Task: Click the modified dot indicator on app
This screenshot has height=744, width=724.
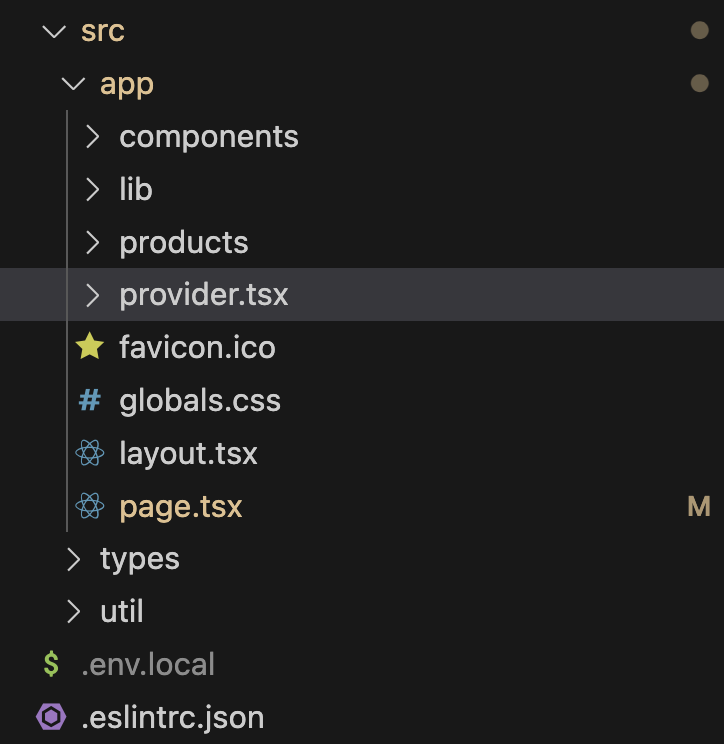Action: (699, 84)
